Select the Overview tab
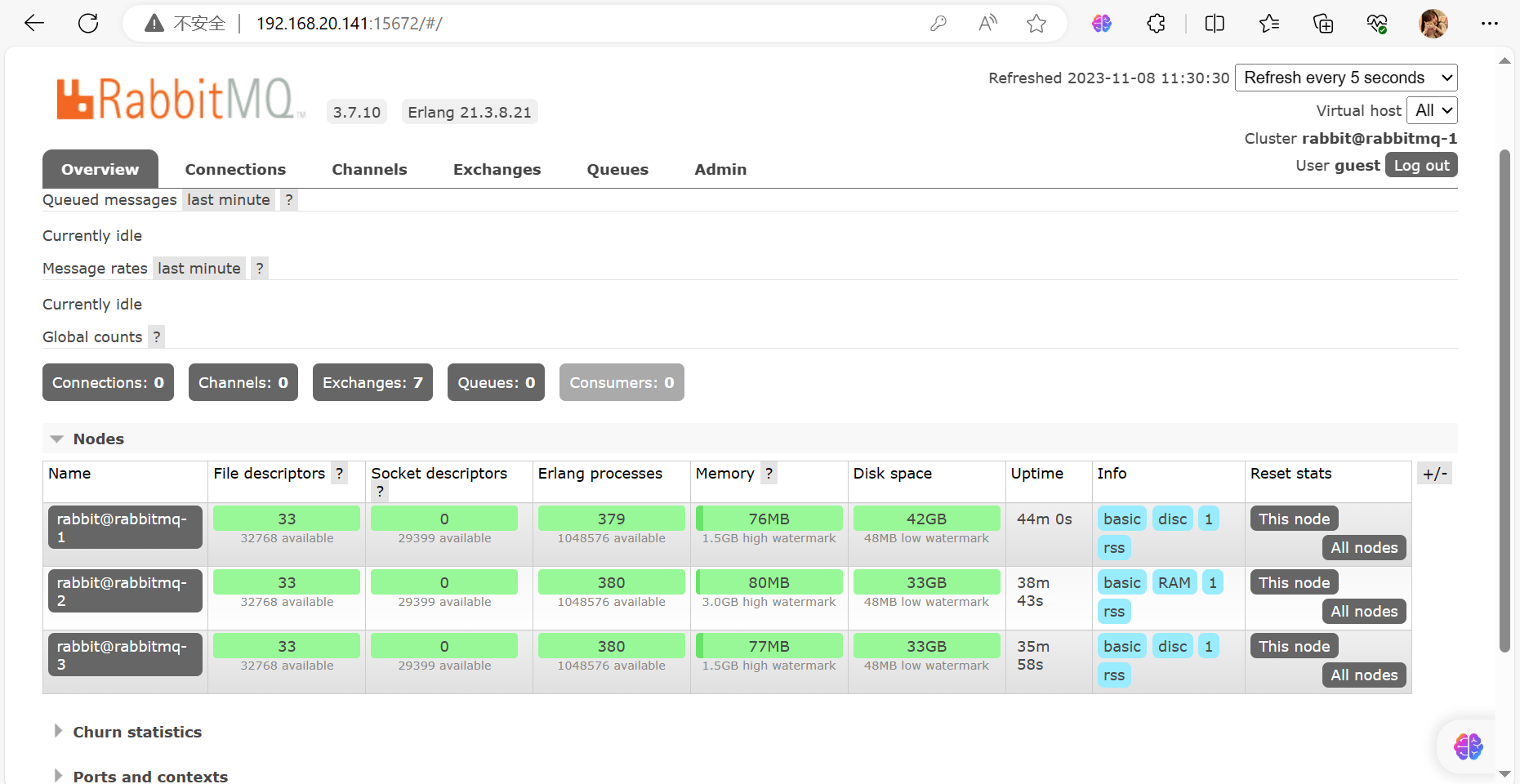Viewport: 1520px width, 784px height. (100, 169)
